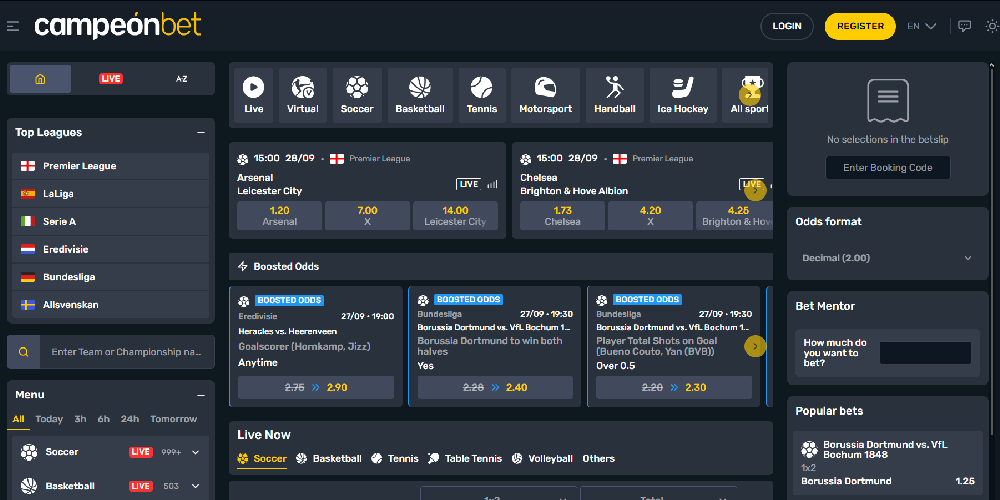Open the EN language selector
Viewport: 1000px width, 500px height.
point(921,26)
